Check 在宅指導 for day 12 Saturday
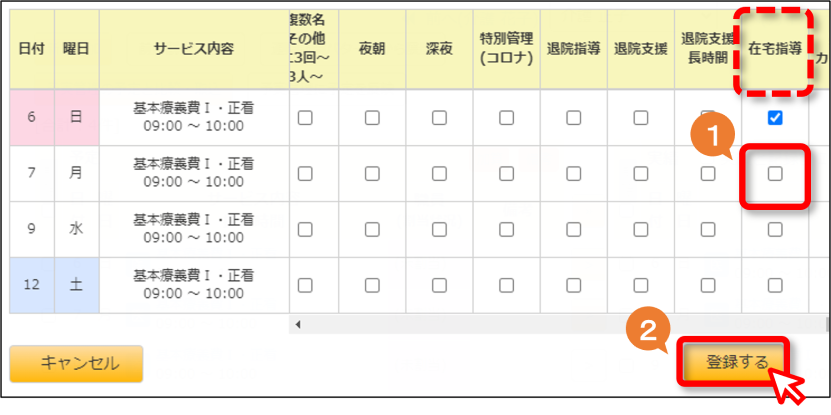This screenshot has height=415, width=831. pyautogui.click(x=775, y=286)
